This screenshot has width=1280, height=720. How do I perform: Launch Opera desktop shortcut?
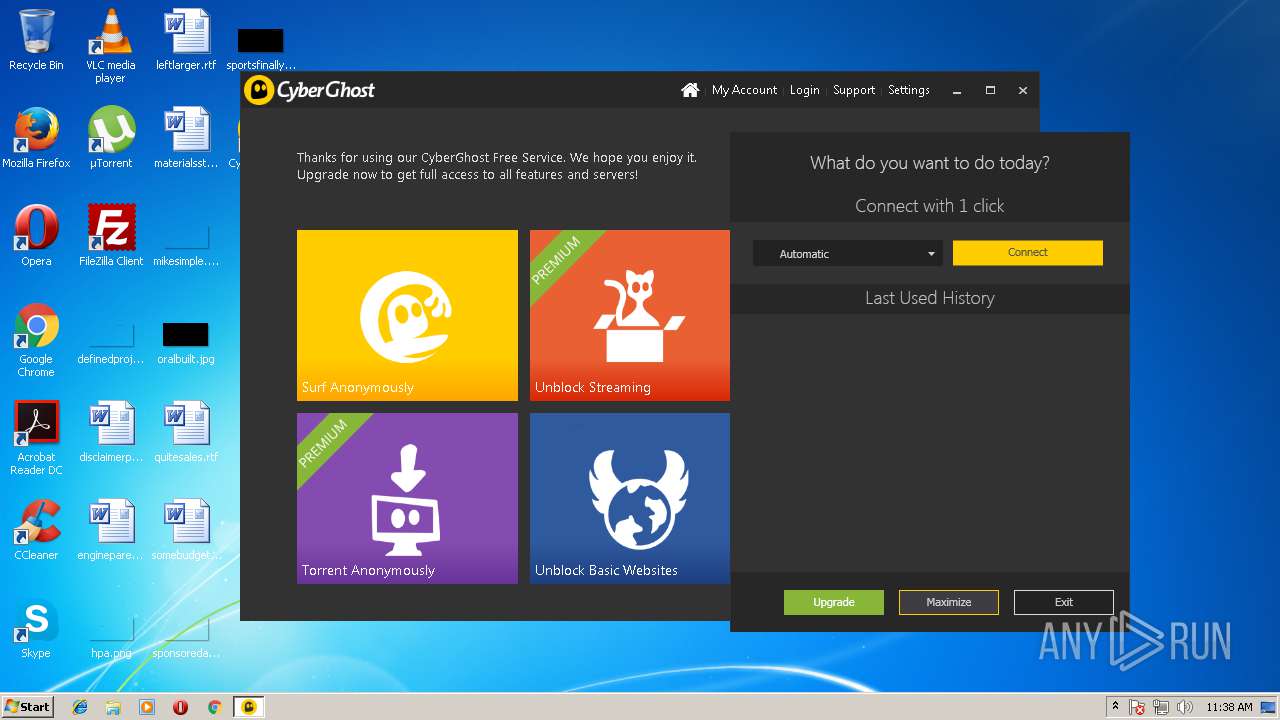(36, 236)
